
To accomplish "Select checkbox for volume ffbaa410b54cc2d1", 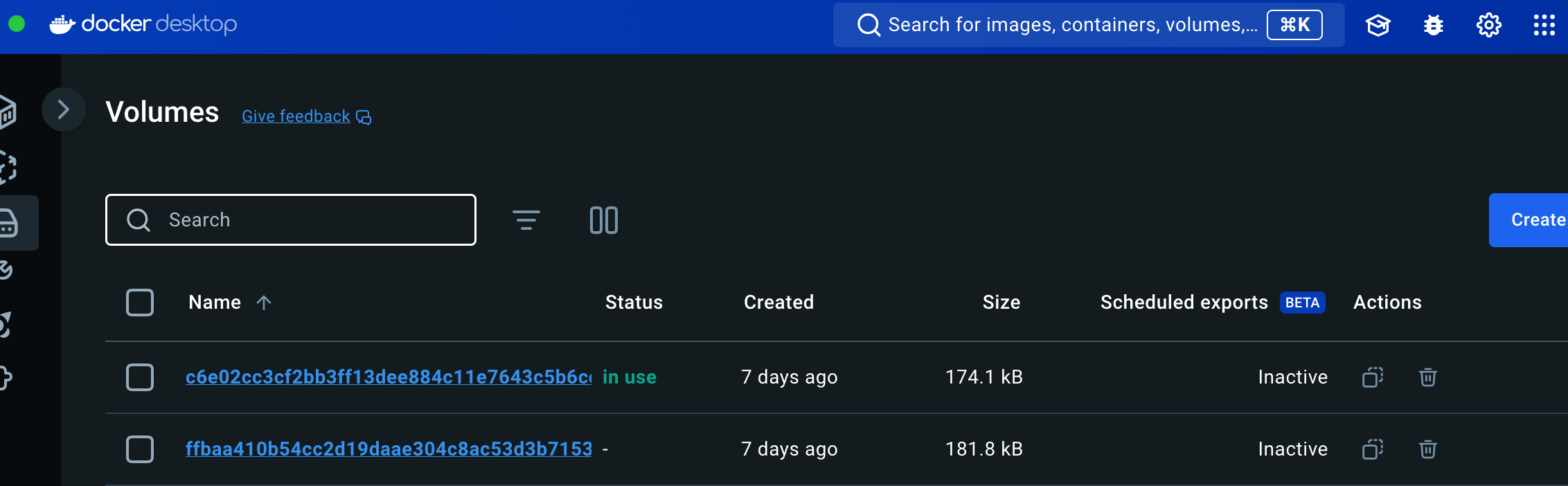I will (x=140, y=449).
